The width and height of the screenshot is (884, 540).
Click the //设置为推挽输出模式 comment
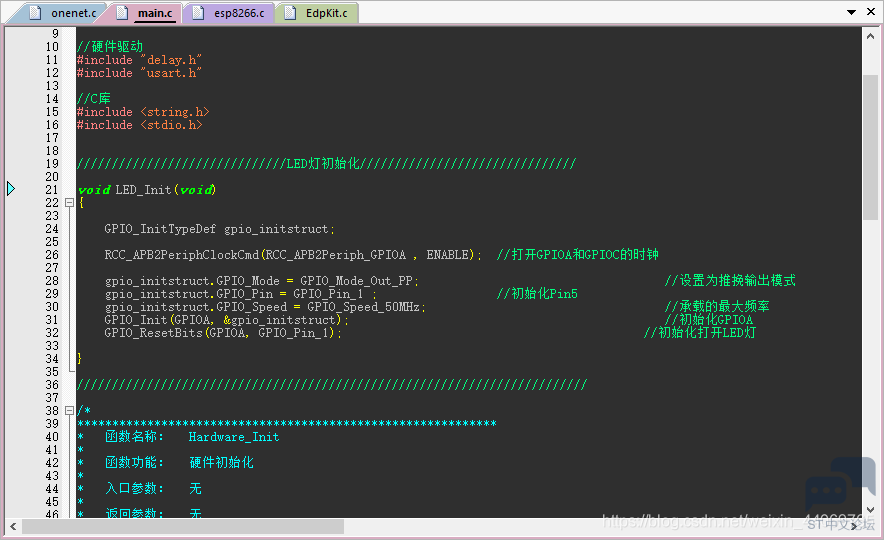[x=730, y=280]
